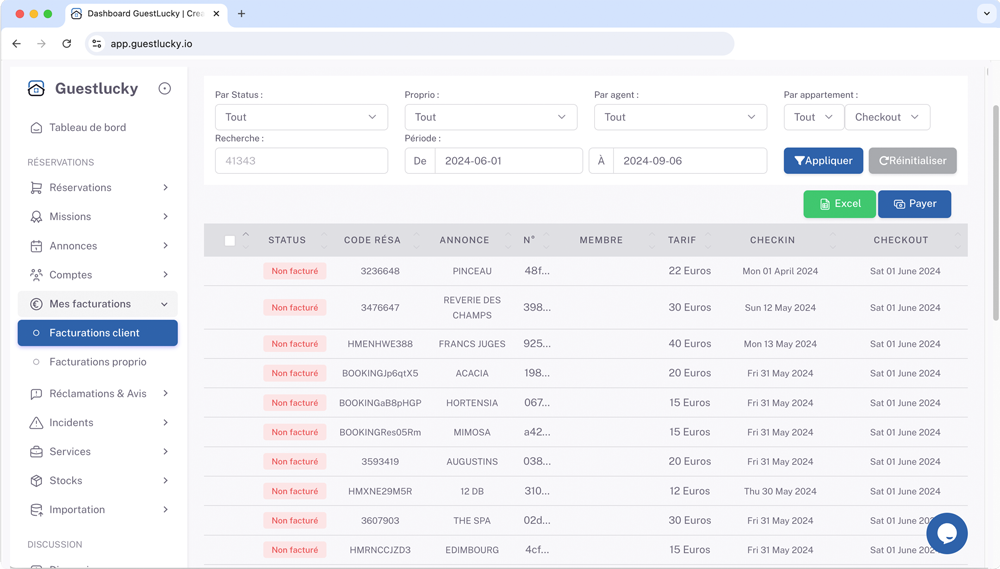The image size is (1000, 569).
Task: Click the browser forward arrow
Action: point(41,43)
